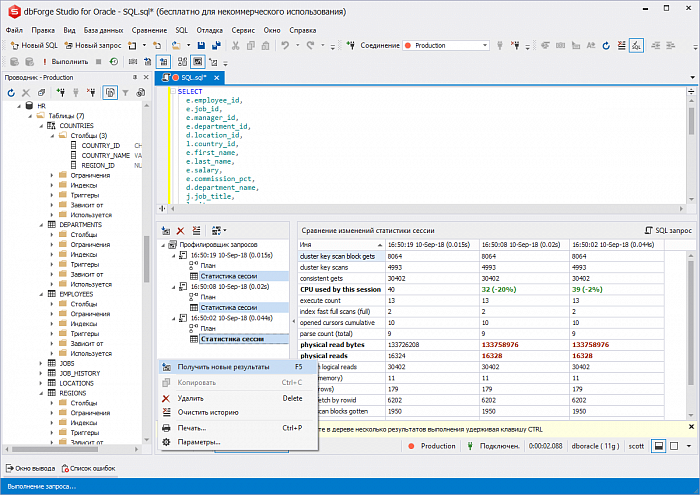Close the yellow CTRL hint bar
Viewport: 700px width, 495px height.
(x=691, y=427)
